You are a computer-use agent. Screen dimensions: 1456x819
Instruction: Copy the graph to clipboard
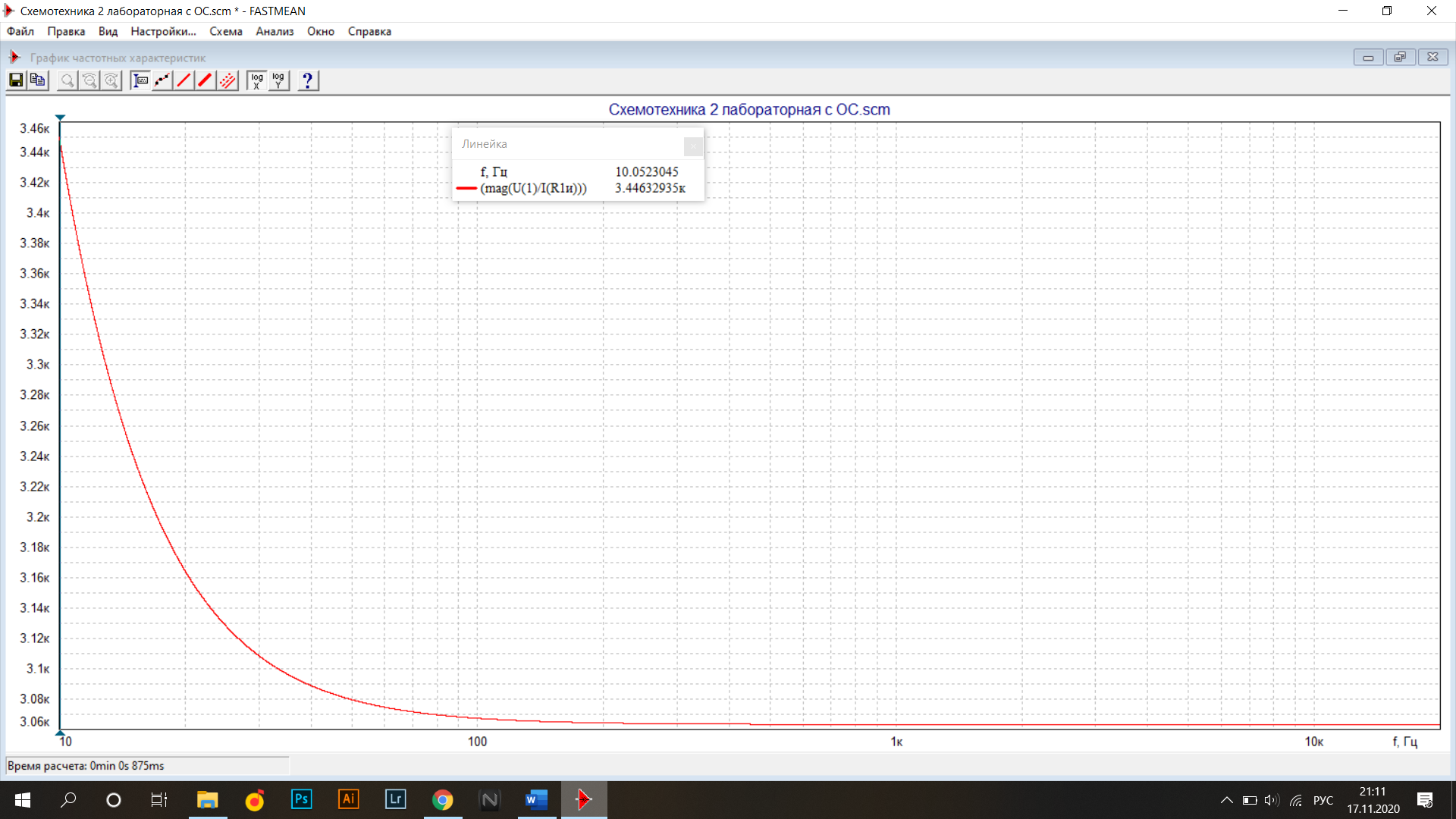(x=38, y=80)
